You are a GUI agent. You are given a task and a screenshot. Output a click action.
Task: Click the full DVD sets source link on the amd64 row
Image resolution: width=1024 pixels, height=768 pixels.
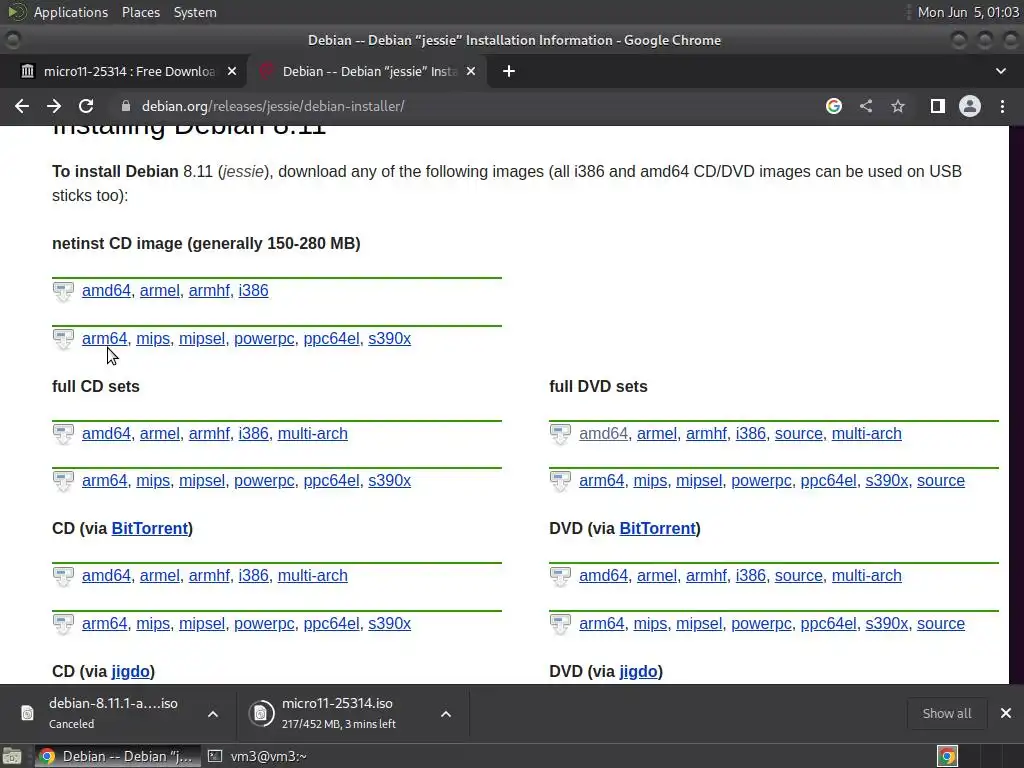[799, 434]
